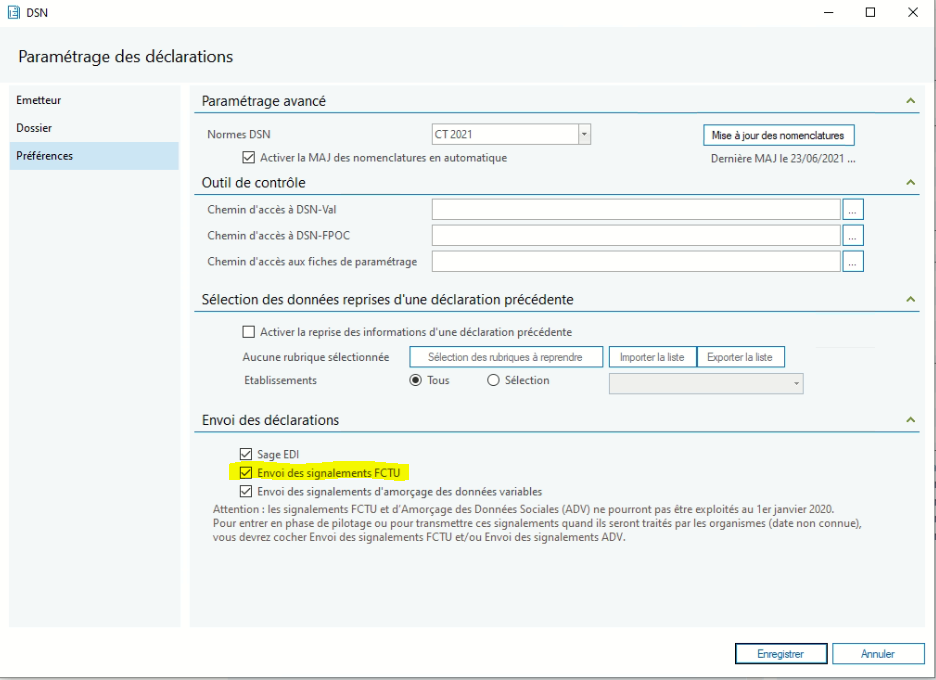Open the Dossier section in sidebar

pyautogui.click(x=35, y=128)
